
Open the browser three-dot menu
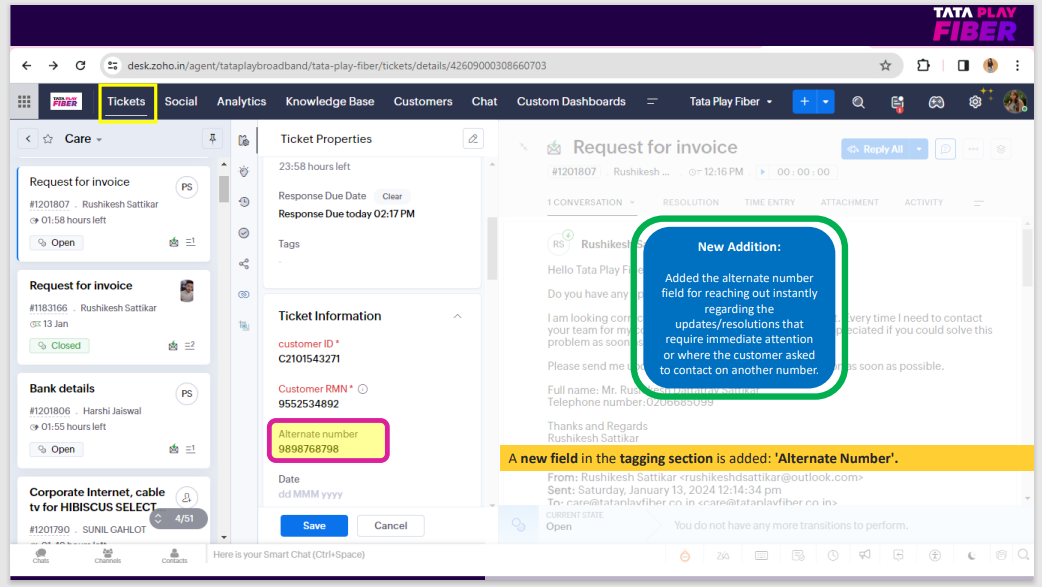tap(1017, 65)
